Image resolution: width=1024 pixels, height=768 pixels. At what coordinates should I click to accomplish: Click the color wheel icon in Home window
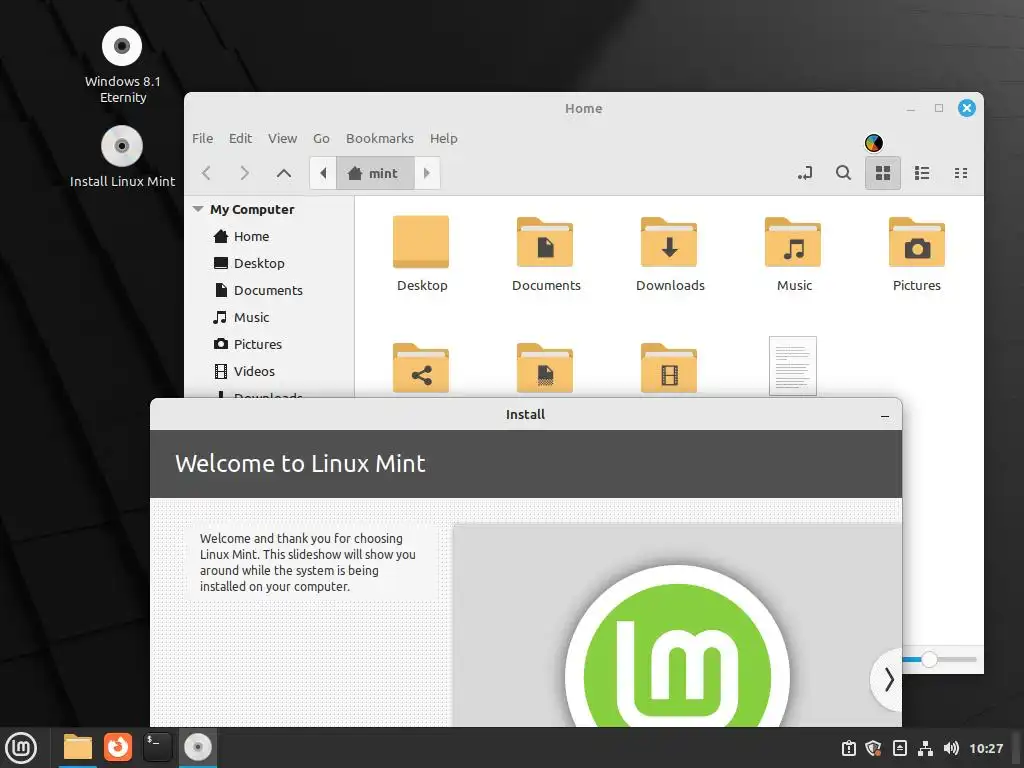[874, 143]
